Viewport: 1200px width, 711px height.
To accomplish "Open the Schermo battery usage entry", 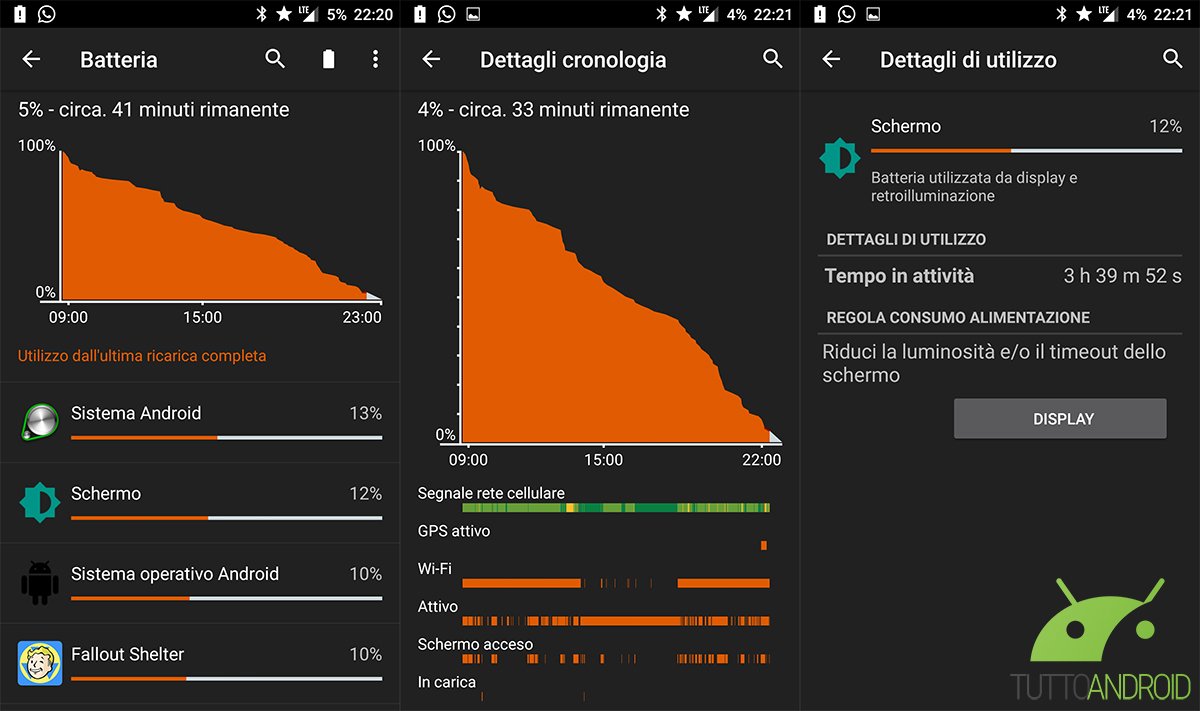I will coord(200,502).
